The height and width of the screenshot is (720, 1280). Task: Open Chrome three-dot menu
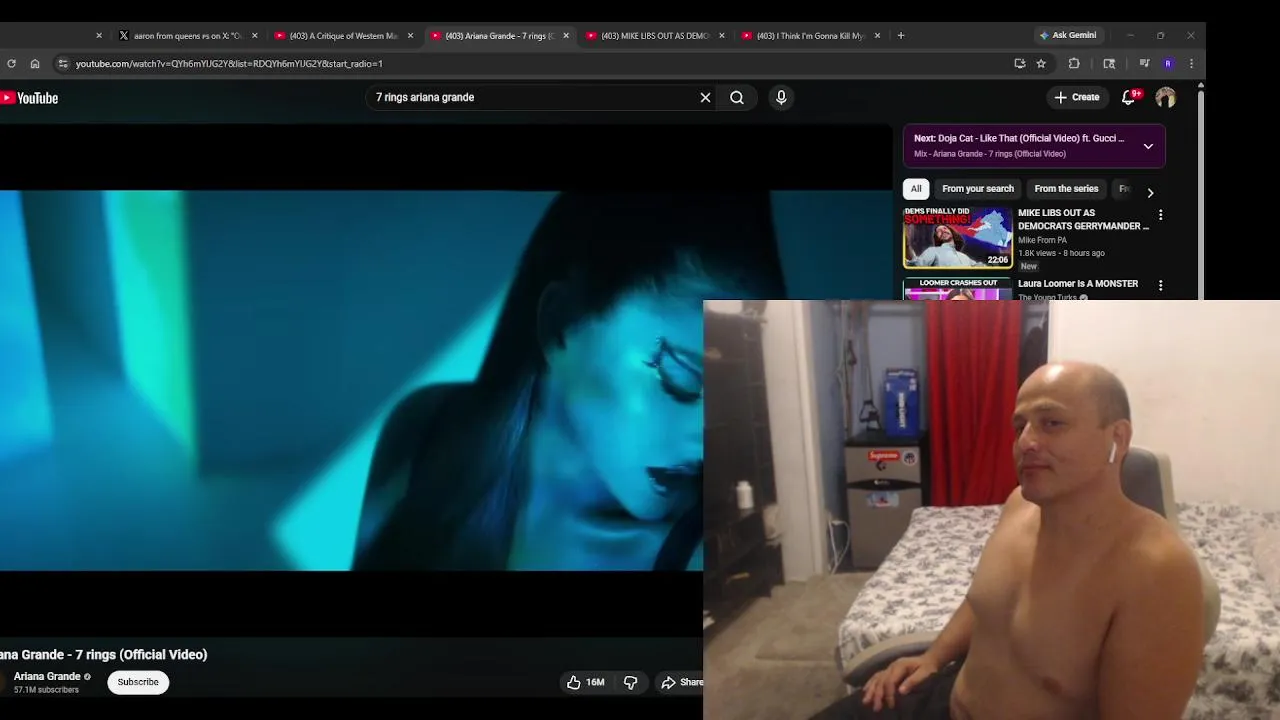pyautogui.click(x=1191, y=63)
